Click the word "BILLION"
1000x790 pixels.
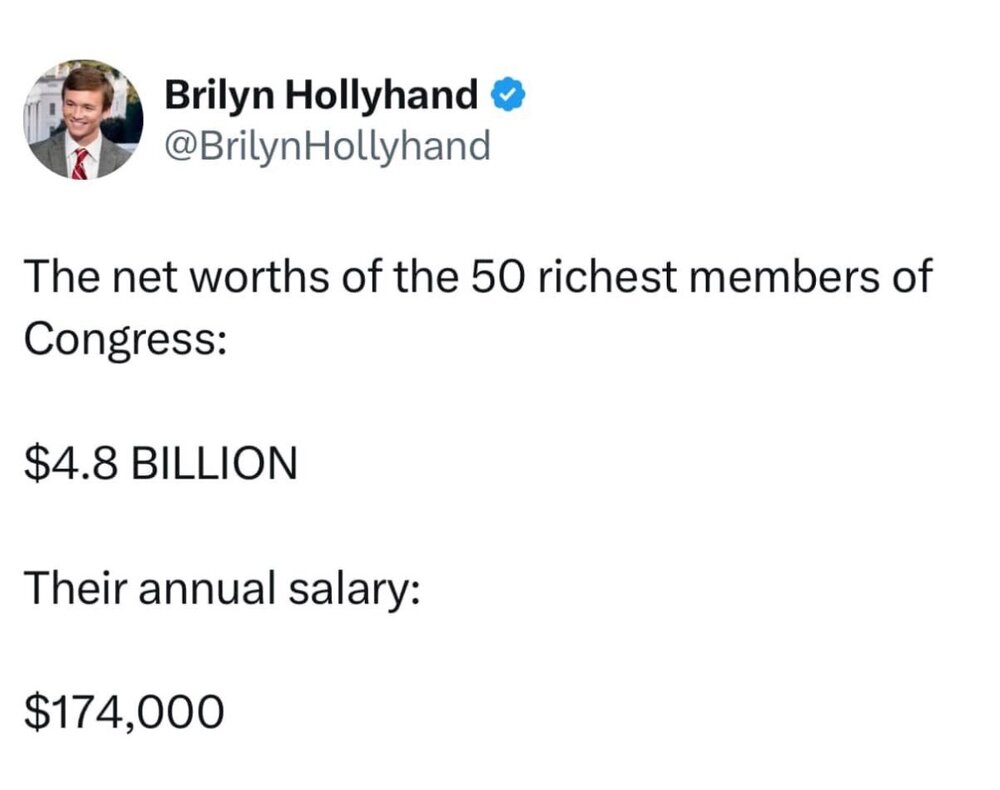[x=214, y=463]
